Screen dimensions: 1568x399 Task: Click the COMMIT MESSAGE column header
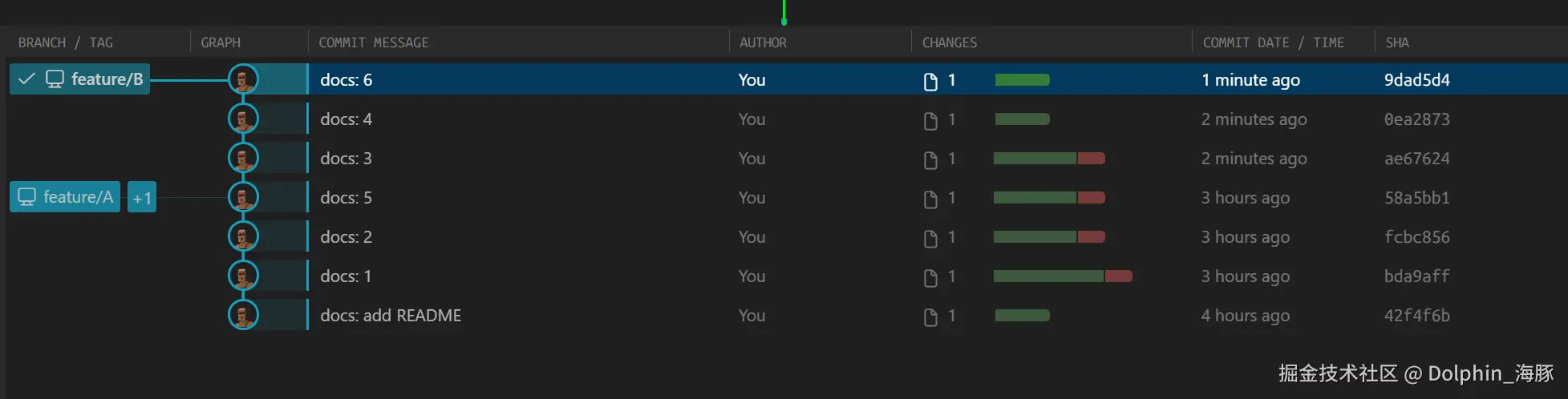tap(374, 42)
